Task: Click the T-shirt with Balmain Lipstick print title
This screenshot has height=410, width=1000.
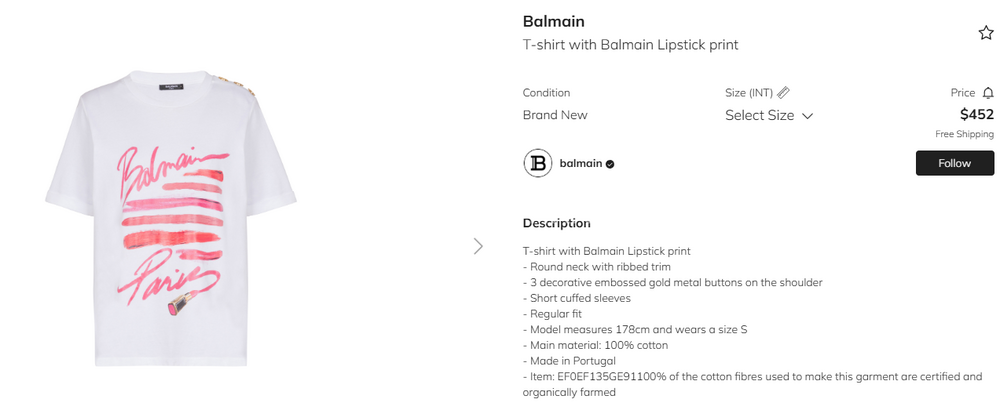Action: pyautogui.click(x=630, y=45)
